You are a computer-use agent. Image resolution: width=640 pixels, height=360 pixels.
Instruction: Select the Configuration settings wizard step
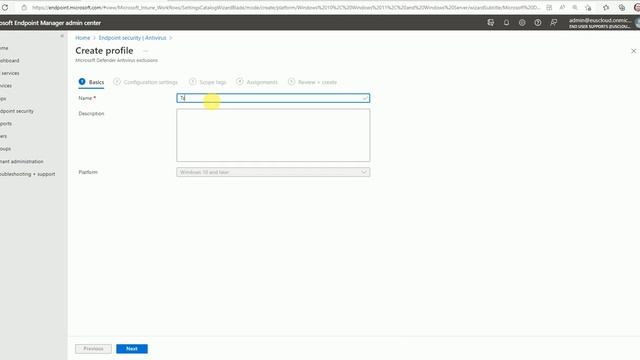146,82
